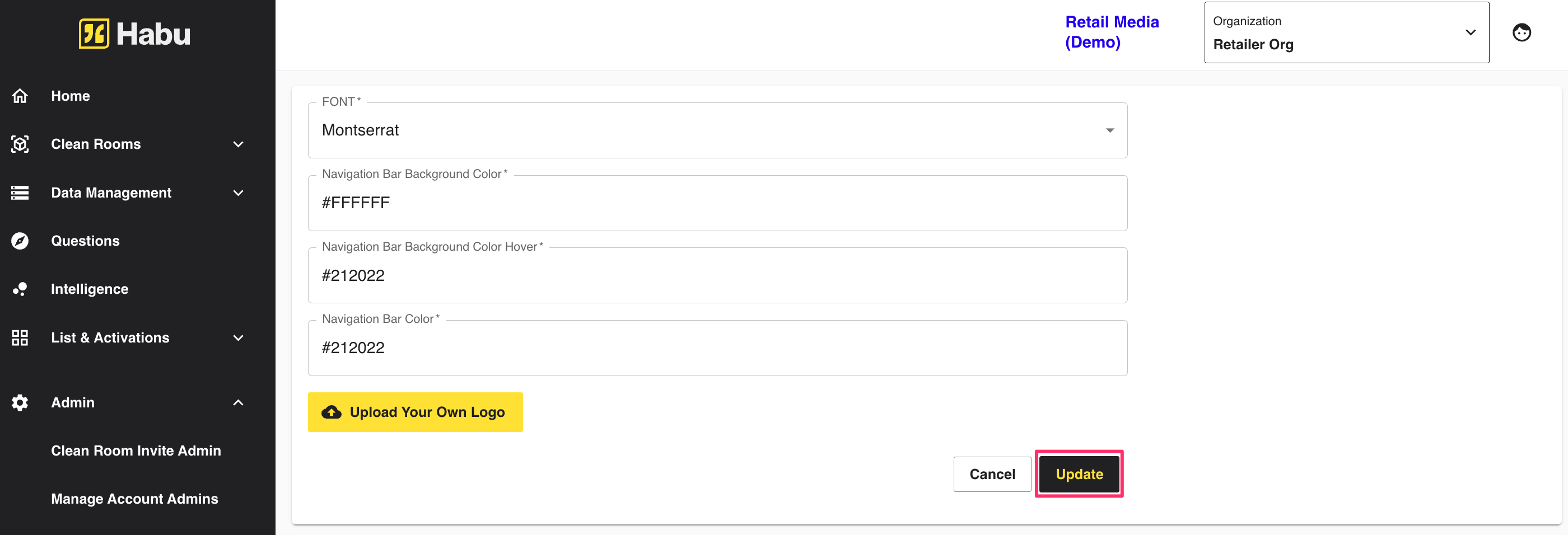
Task: Edit Navigation Bar Background Color field
Action: 717,203
